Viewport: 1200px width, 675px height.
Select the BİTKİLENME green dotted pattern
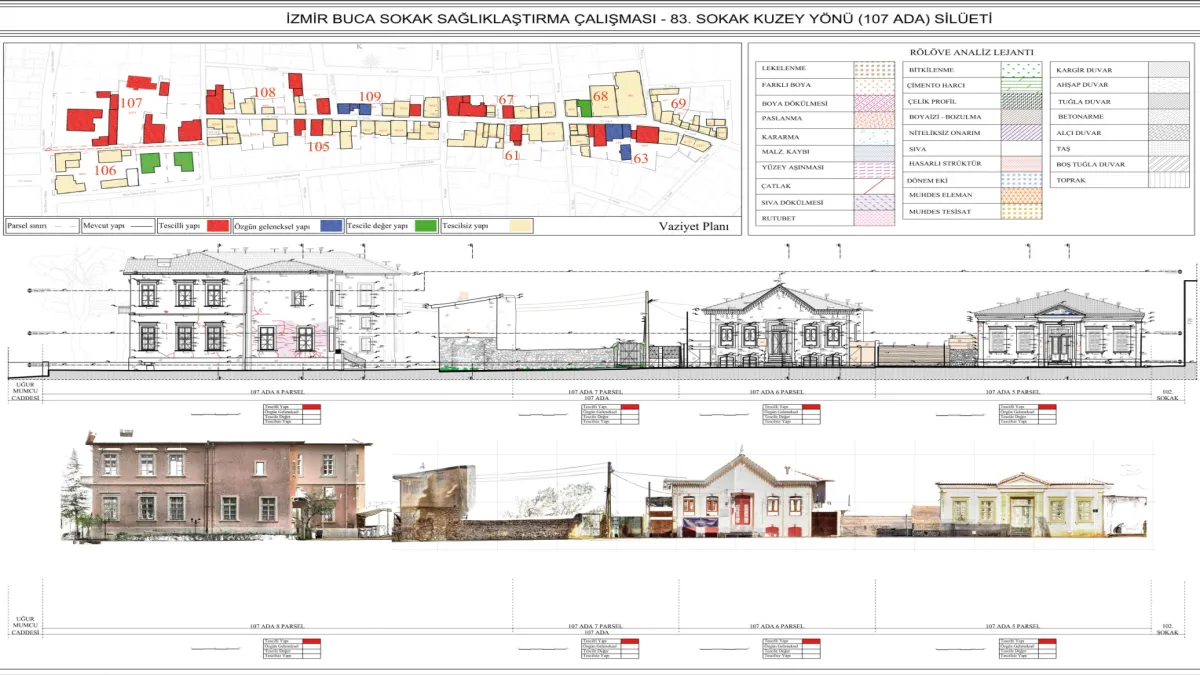pos(1020,70)
